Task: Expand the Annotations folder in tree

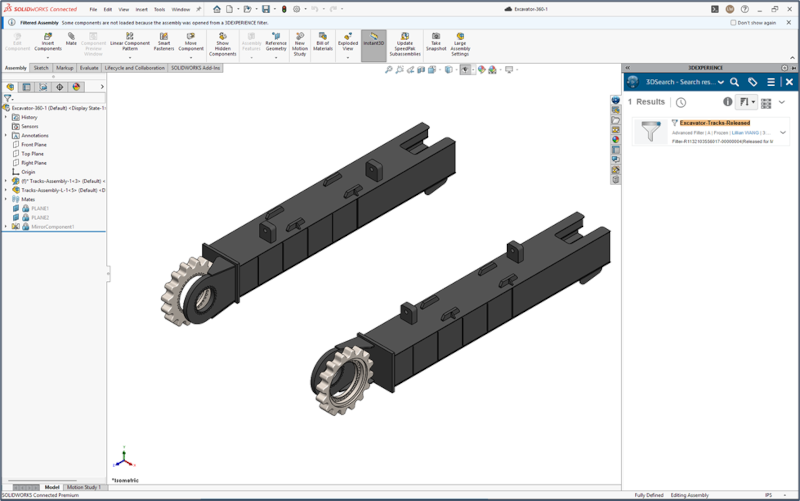Action: (6, 136)
